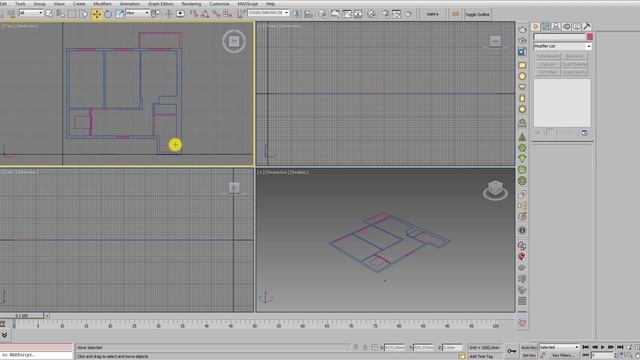Open the [Perspective] viewport label menu

pos(277,172)
